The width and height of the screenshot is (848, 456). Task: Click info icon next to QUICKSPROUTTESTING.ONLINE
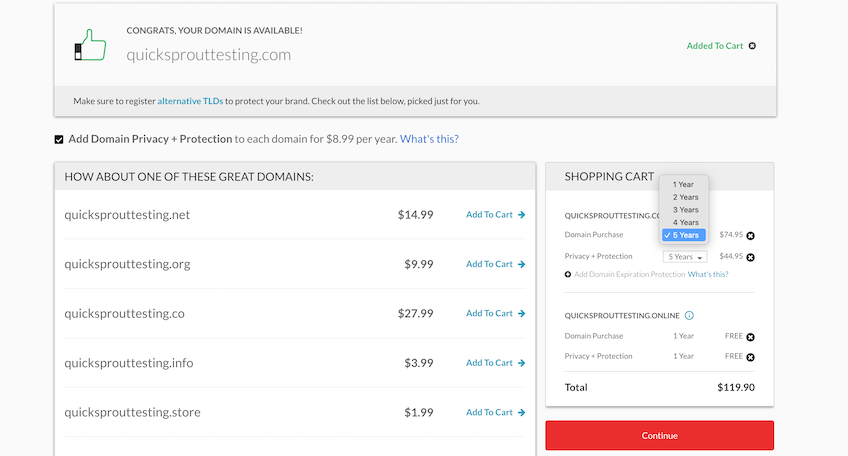pyautogui.click(x=689, y=315)
